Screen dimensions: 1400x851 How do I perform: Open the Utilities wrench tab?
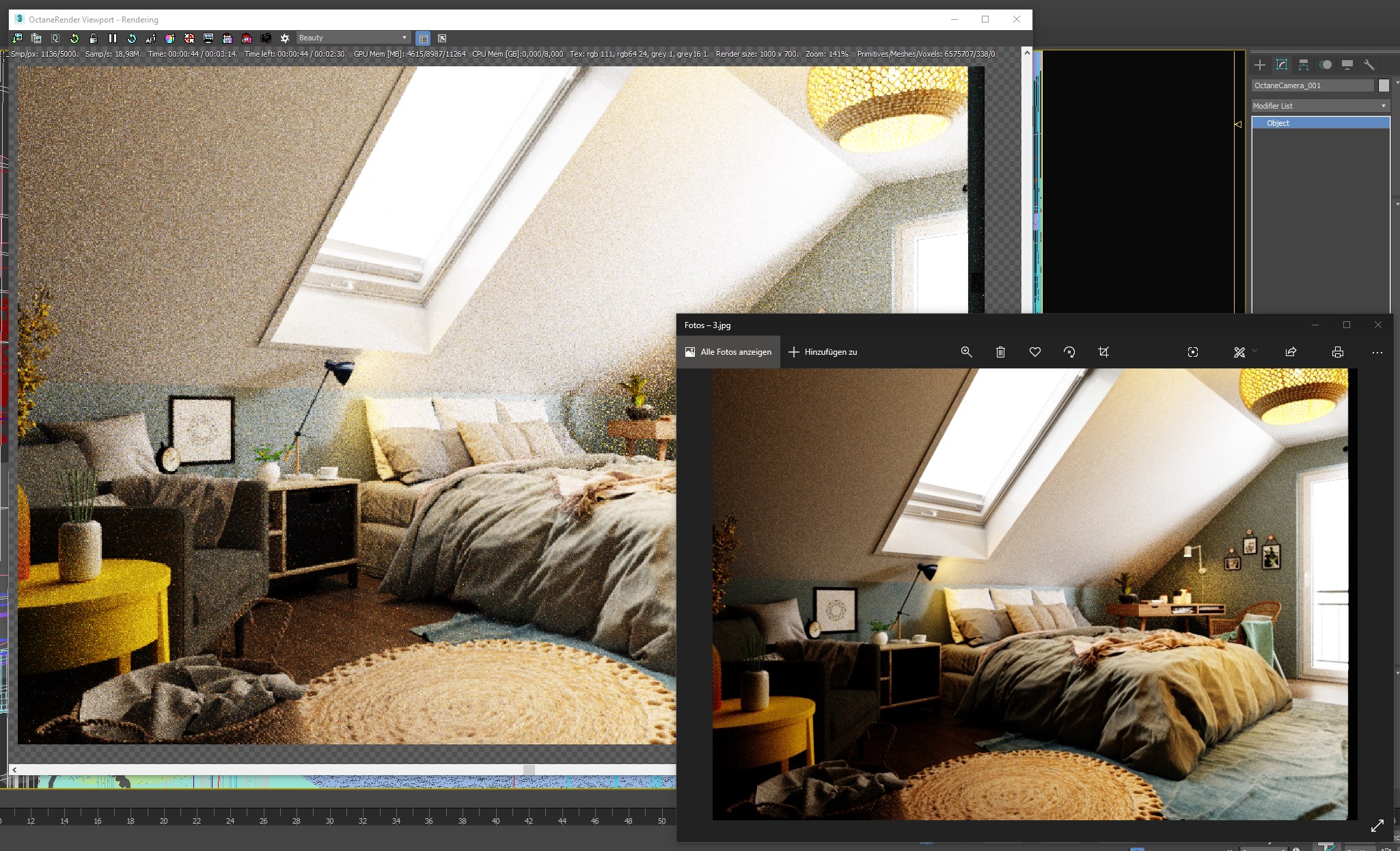click(x=1369, y=65)
